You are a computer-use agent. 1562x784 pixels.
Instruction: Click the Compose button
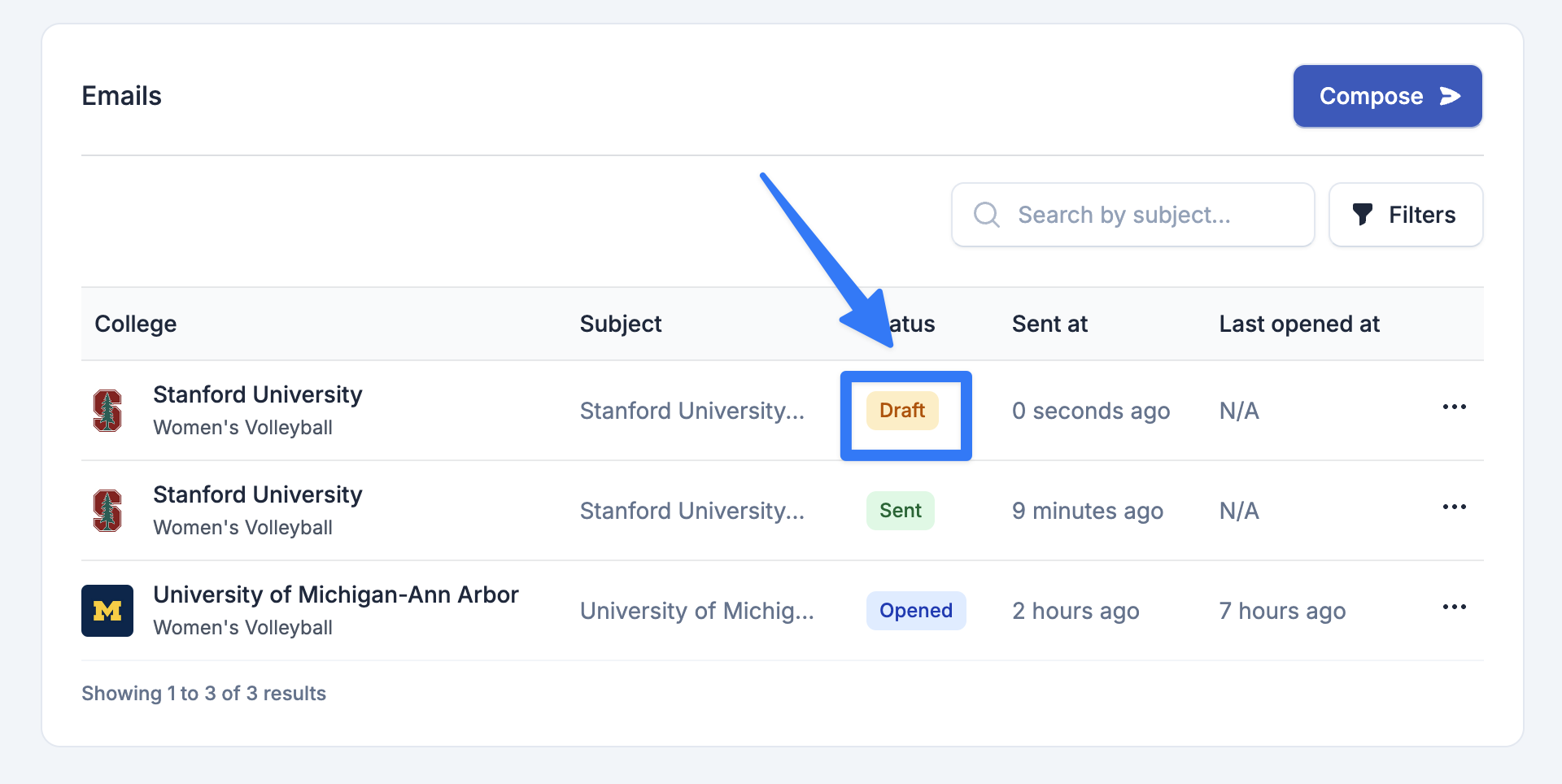tap(1387, 96)
